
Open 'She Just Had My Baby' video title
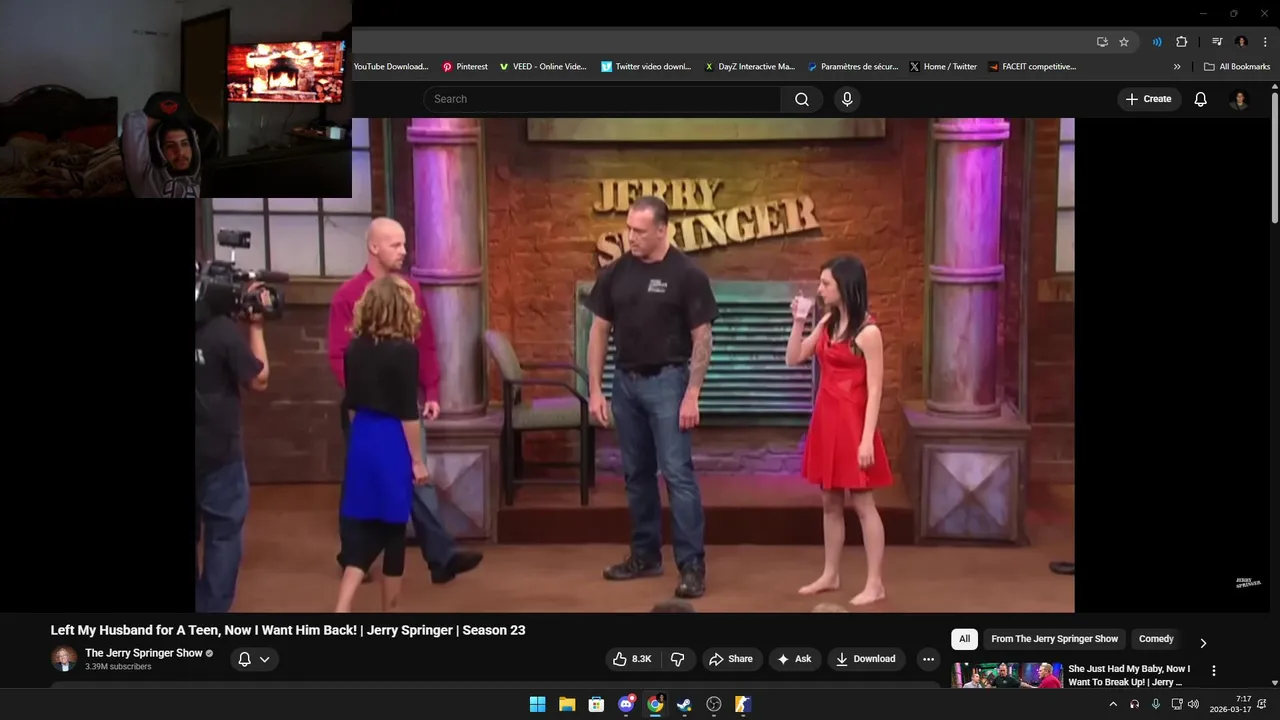pyautogui.click(x=1129, y=675)
